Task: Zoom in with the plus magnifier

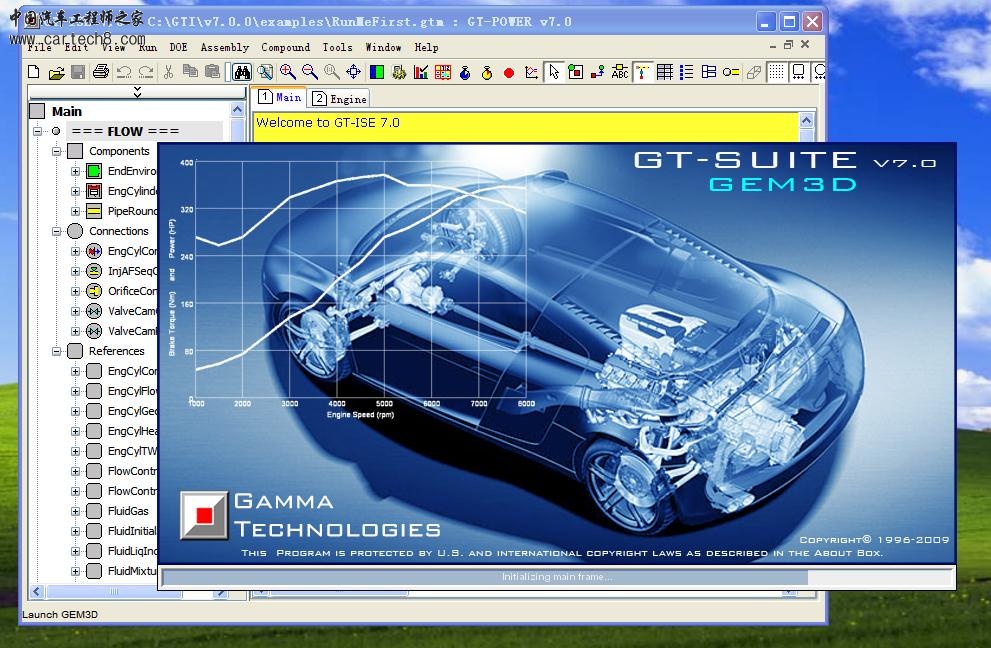Action: 288,72
